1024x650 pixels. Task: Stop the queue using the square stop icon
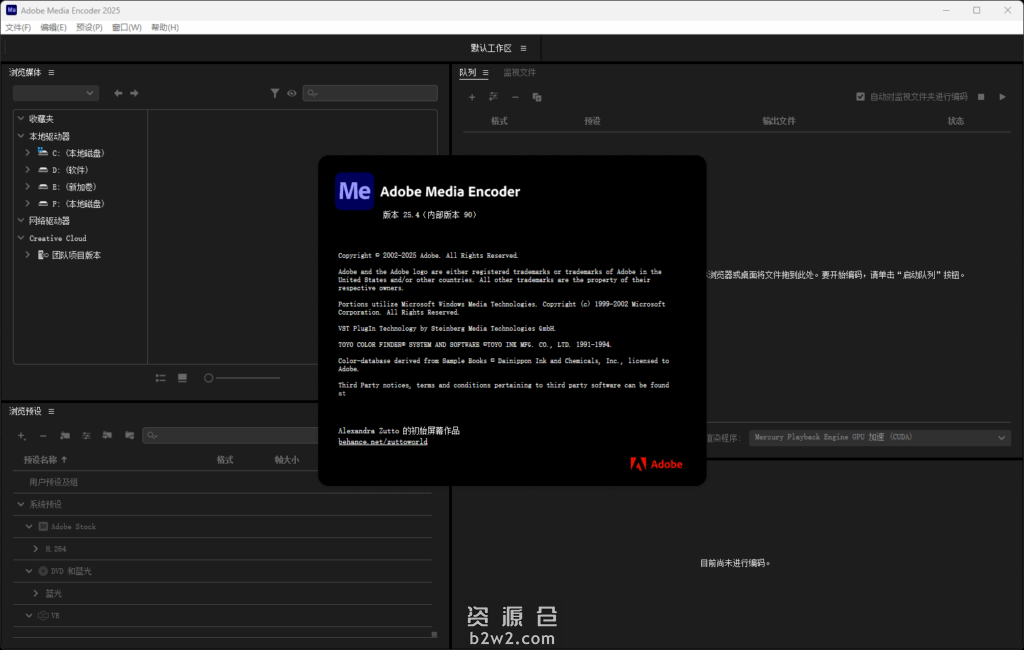coord(983,96)
